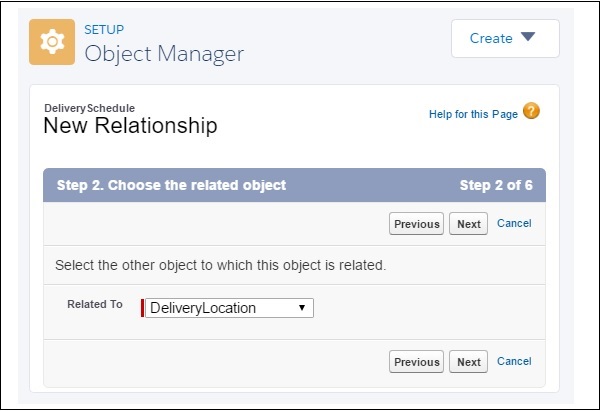
Task: Click the triangle arrow on the Create button
Action: tap(528, 38)
